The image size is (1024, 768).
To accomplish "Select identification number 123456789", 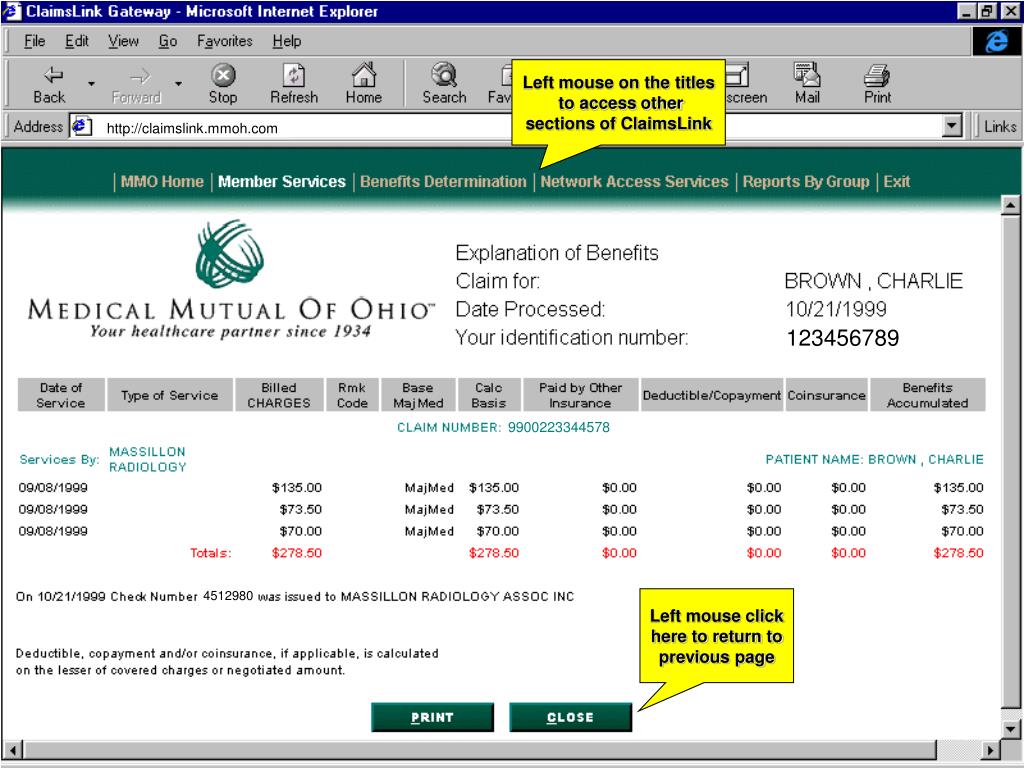I will tap(842, 338).
